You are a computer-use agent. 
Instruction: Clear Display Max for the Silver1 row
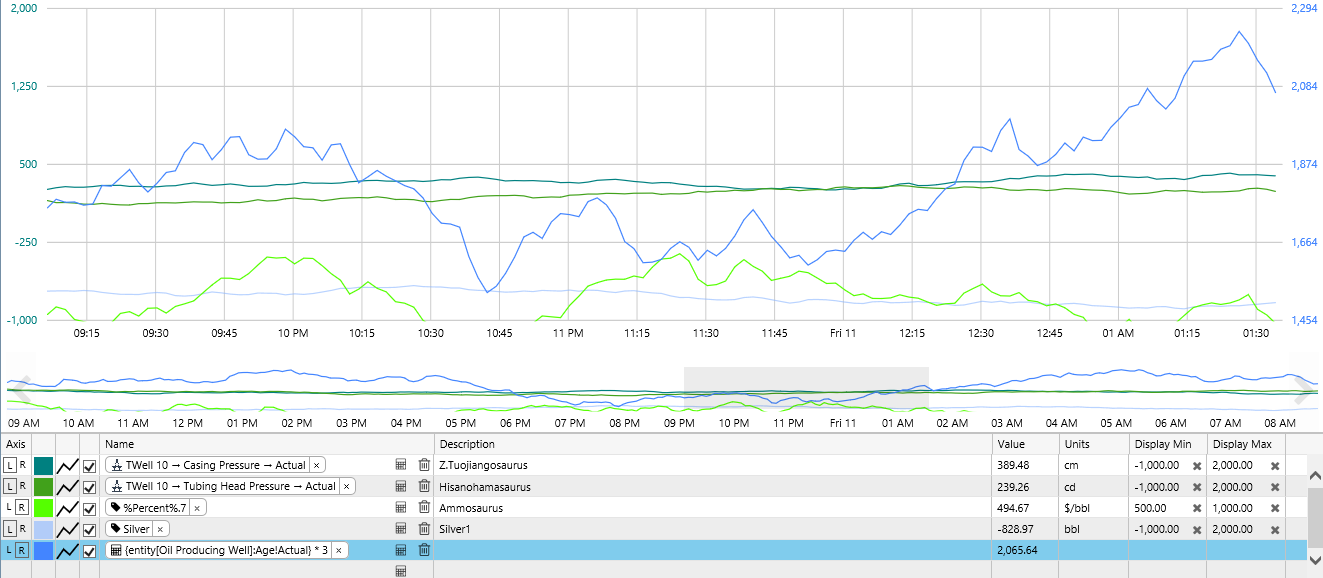1276,529
